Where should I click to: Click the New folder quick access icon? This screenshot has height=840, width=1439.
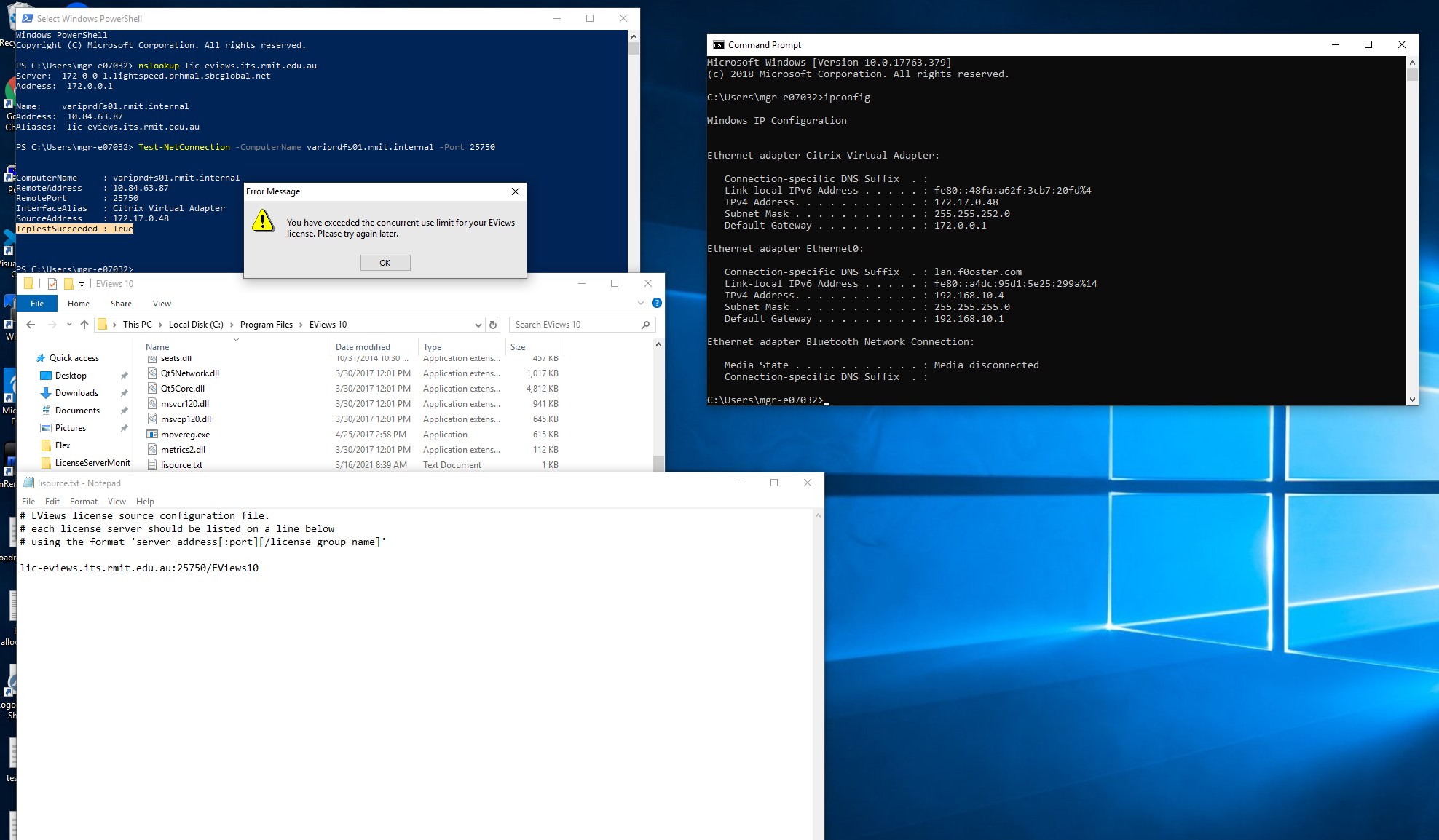[x=68, y=284]
